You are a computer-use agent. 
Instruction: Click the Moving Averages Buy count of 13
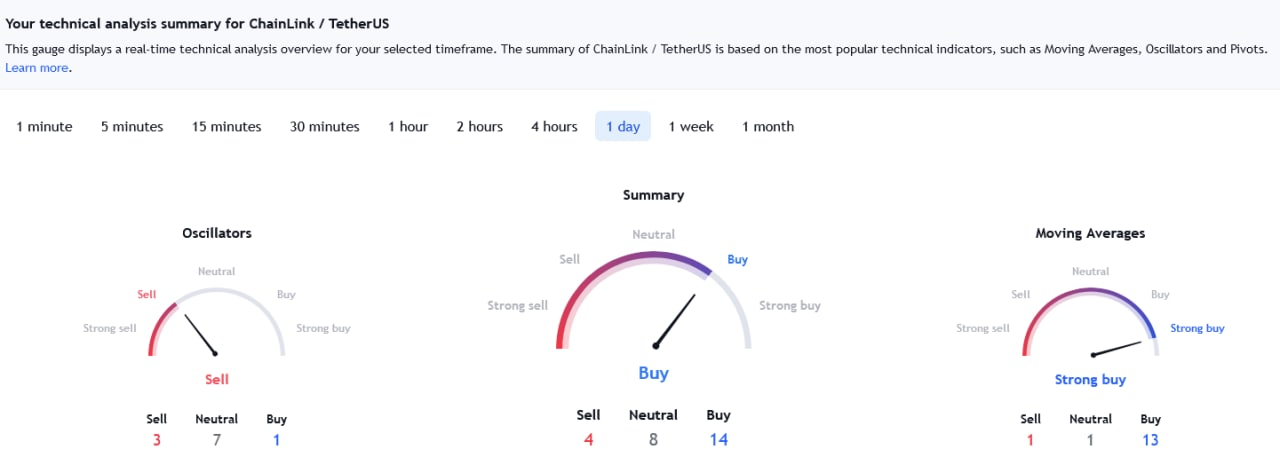point(1151,439)
